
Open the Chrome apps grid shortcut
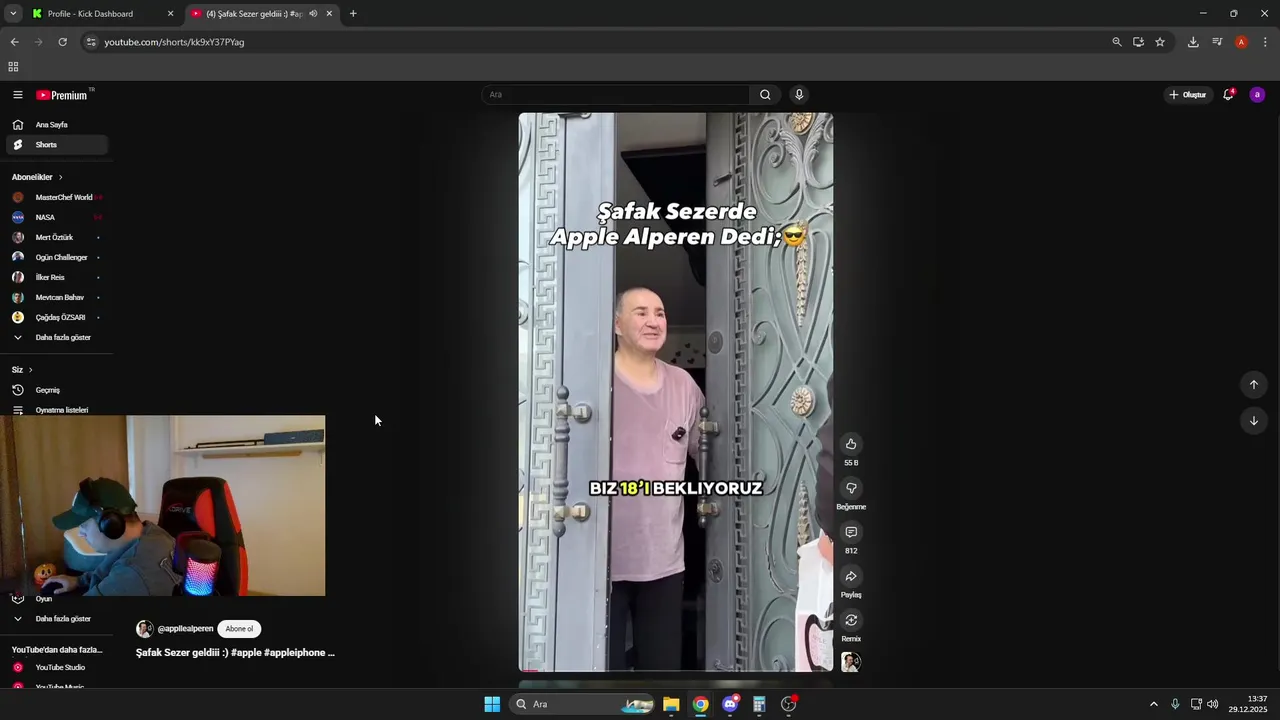[13, 67]
